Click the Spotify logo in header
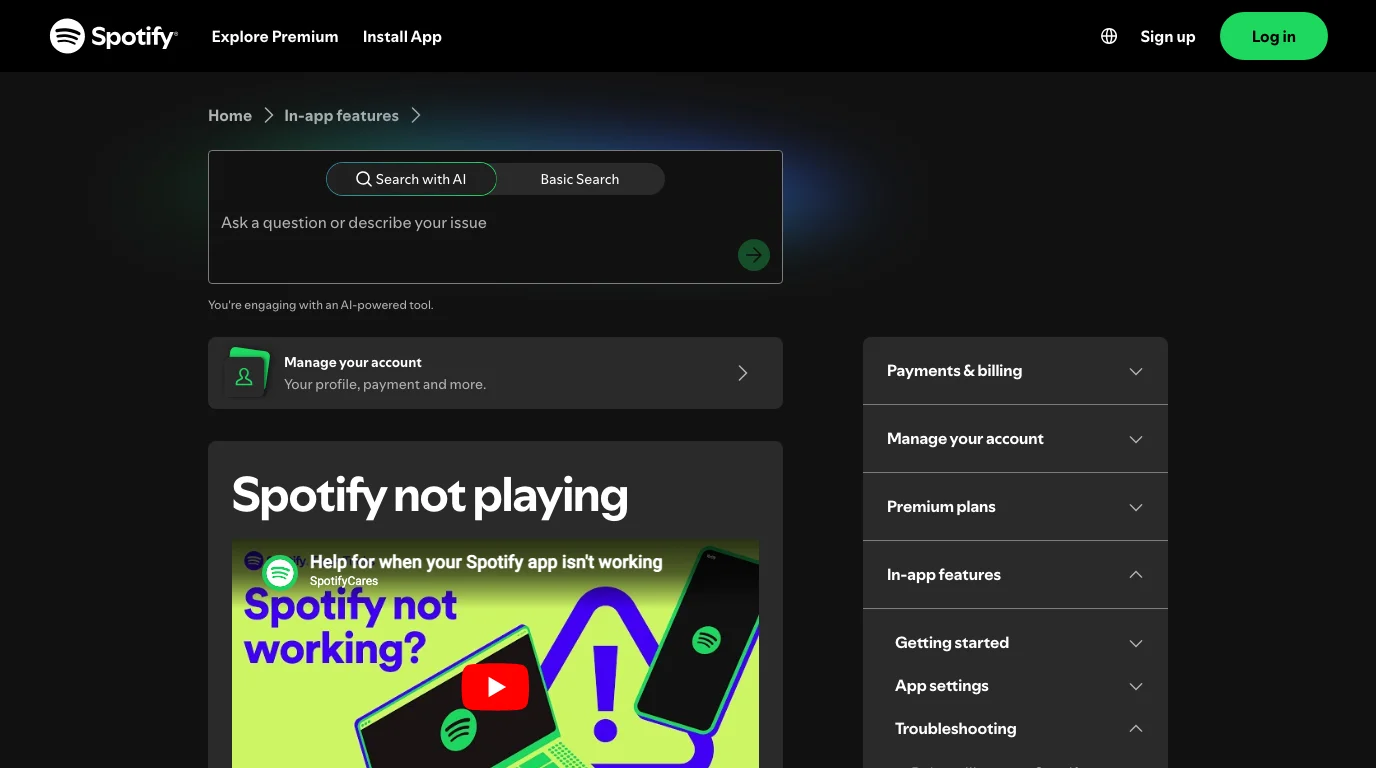This screenshot has height=768, width=1376. tap(114, 36)
